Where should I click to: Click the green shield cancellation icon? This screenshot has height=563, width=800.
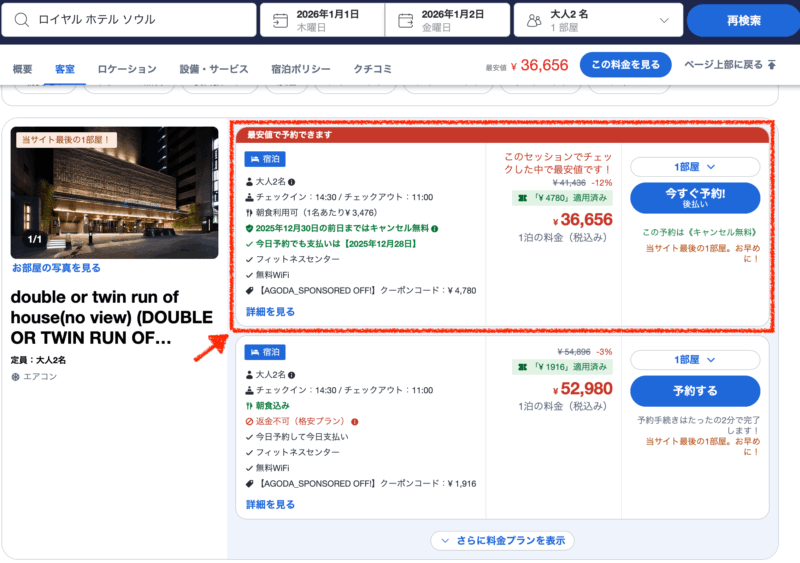pos(249,229)
